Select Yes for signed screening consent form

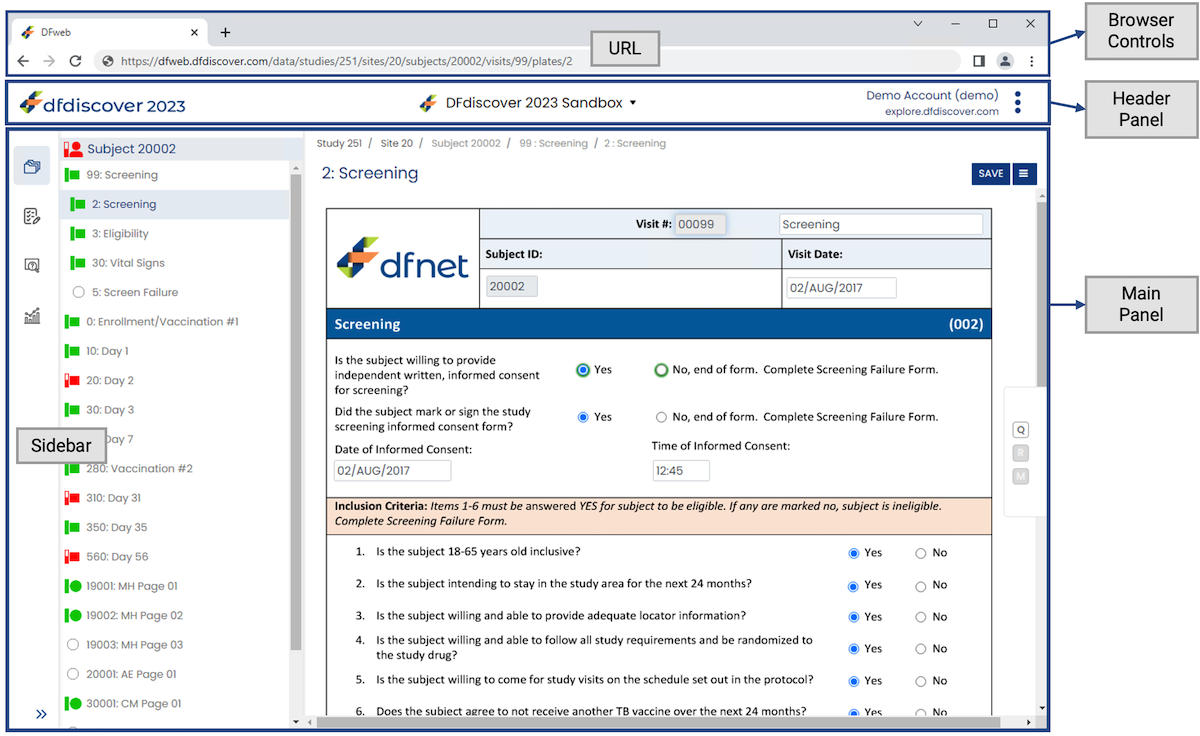(583, 417)
